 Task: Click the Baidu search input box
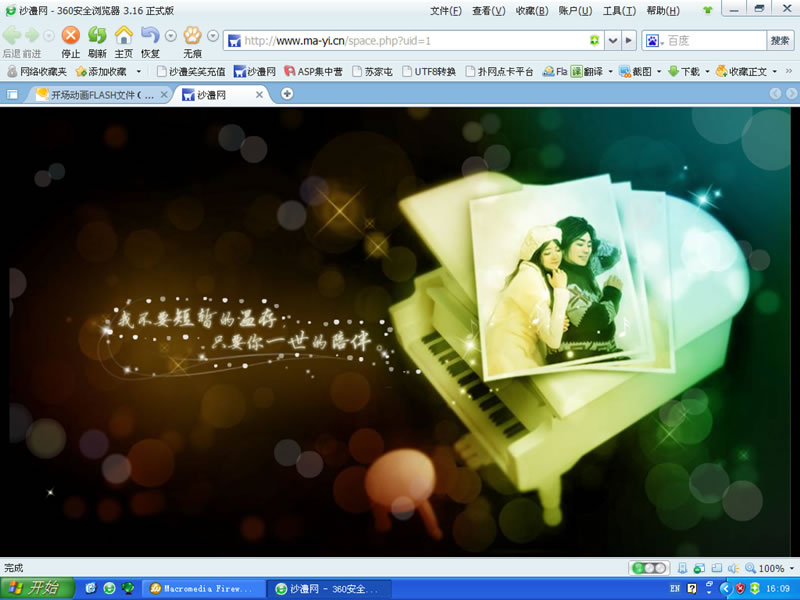click(x=715, y=41)
